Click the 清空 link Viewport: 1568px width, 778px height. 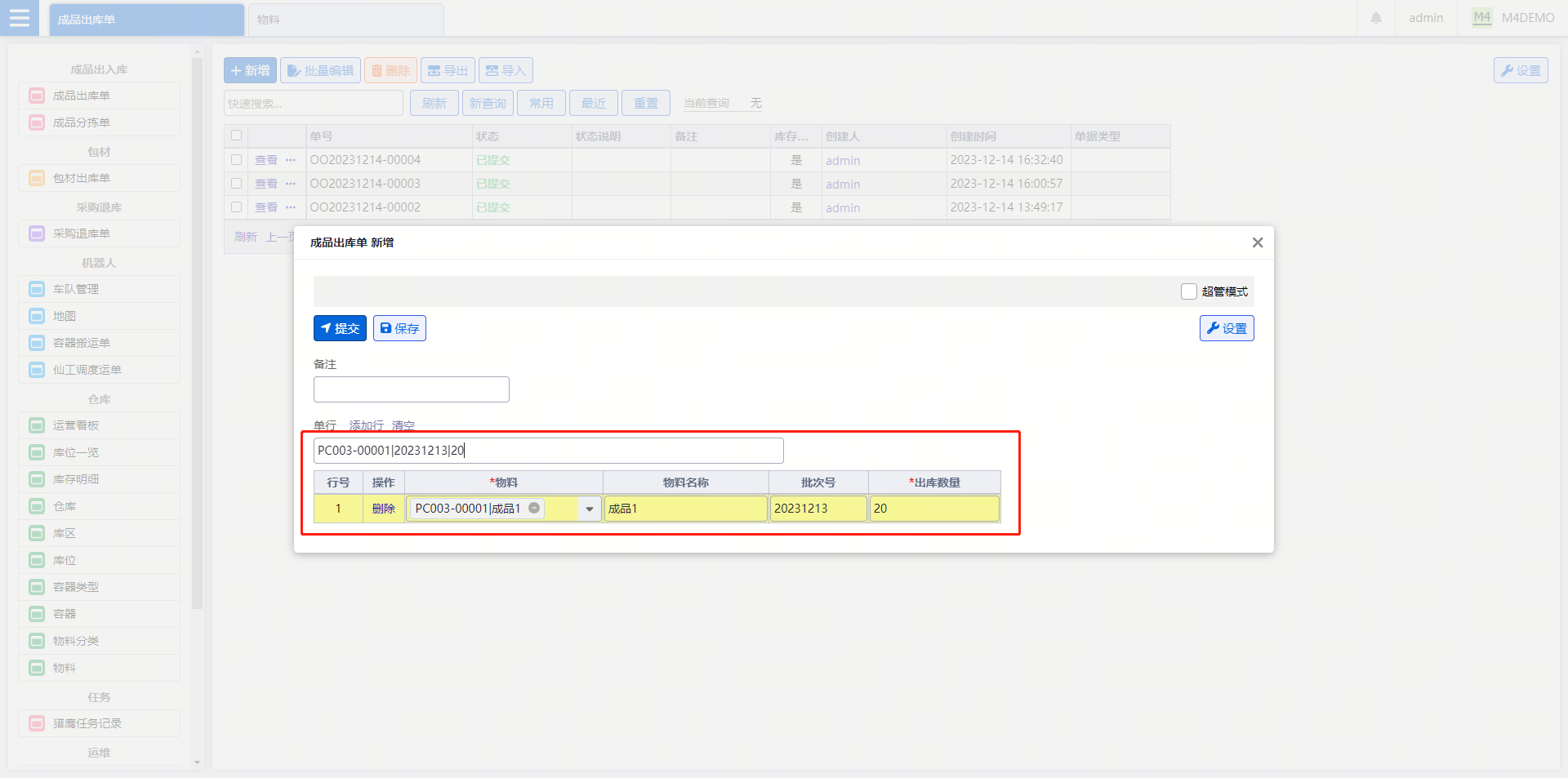click(403, 425)
